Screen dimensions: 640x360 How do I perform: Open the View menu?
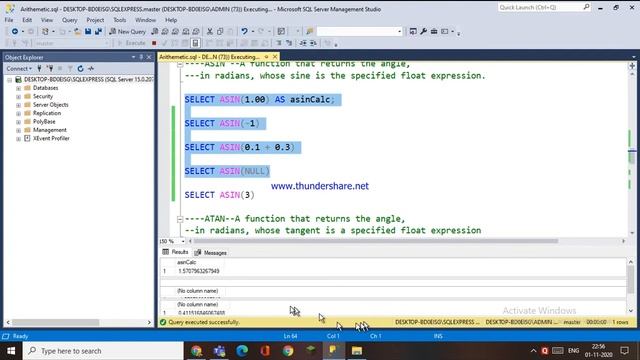(x=47, y=20)
